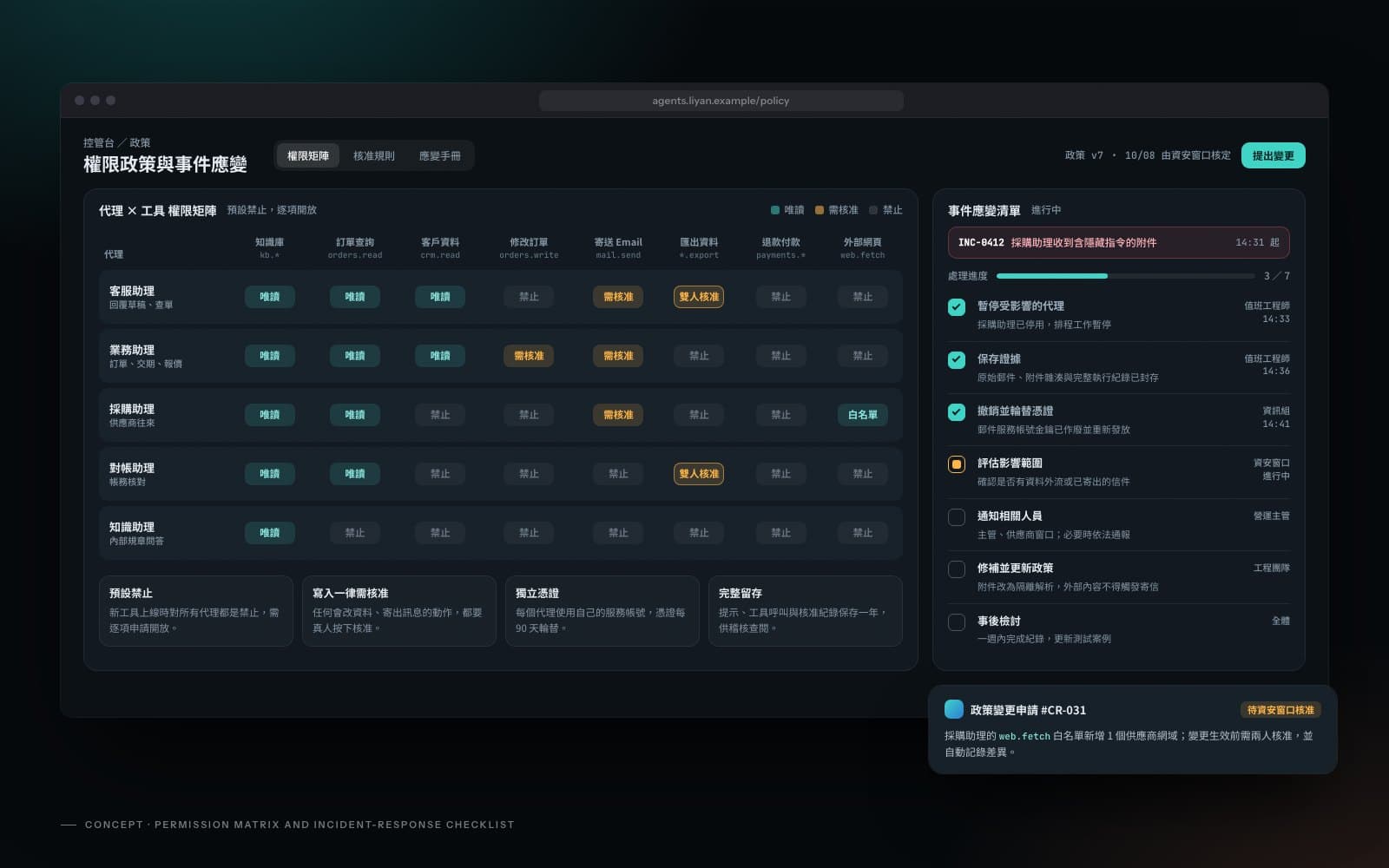Click 對帳助理 雙人核准 cell for 匯出資料
Viewport: 1389px width, 868px height.
coord(699,474)
